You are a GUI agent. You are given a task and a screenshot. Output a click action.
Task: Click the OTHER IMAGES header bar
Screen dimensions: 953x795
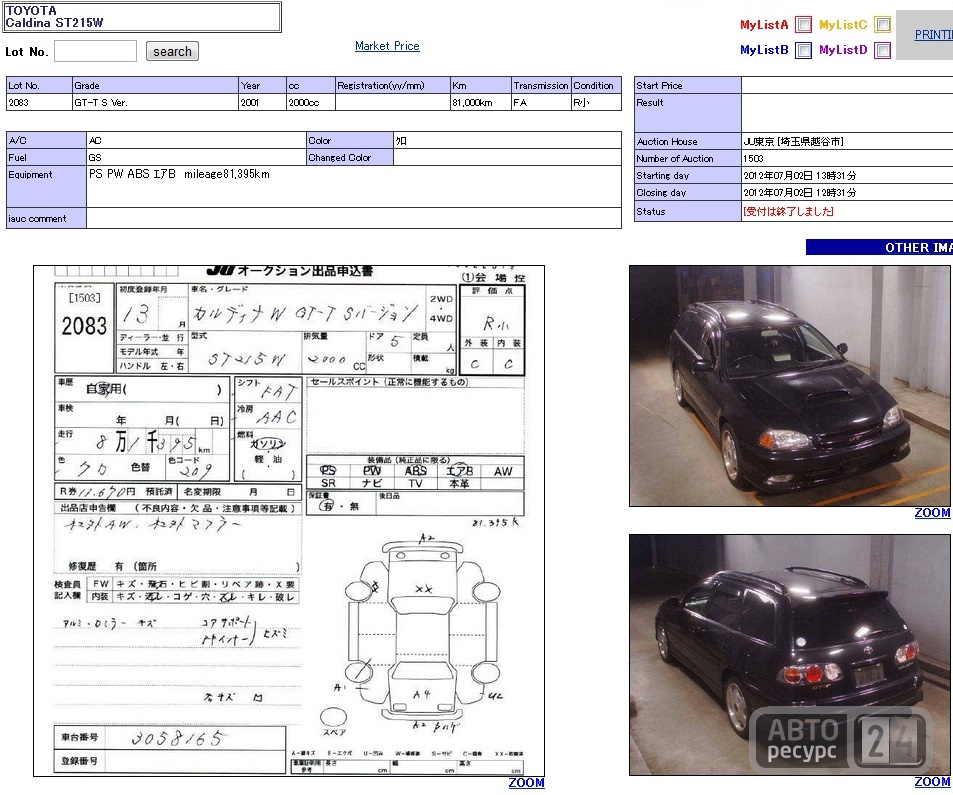coord(879,247)
